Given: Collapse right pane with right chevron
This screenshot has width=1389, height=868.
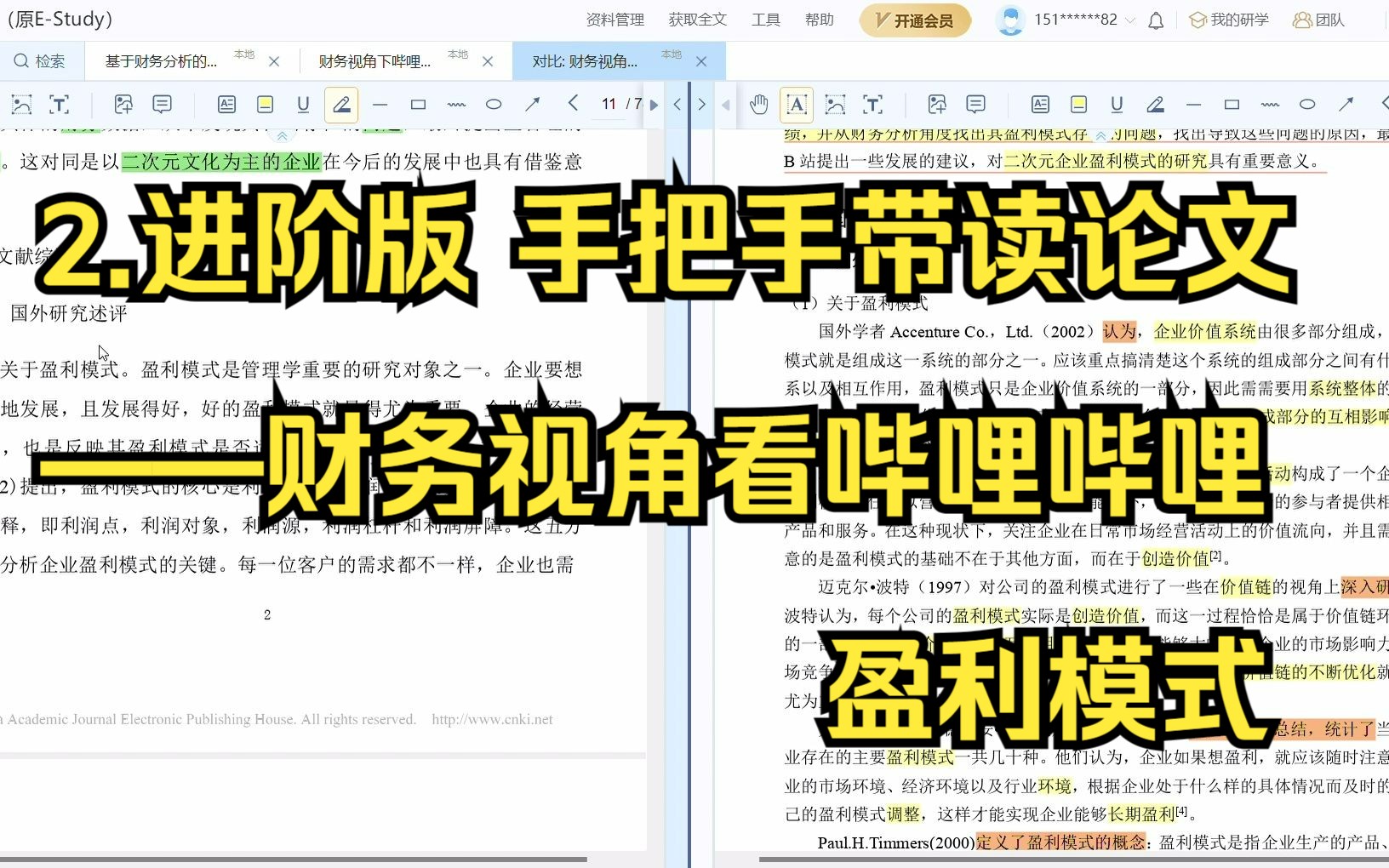Looking at the screenshot, I should [702, 105].
